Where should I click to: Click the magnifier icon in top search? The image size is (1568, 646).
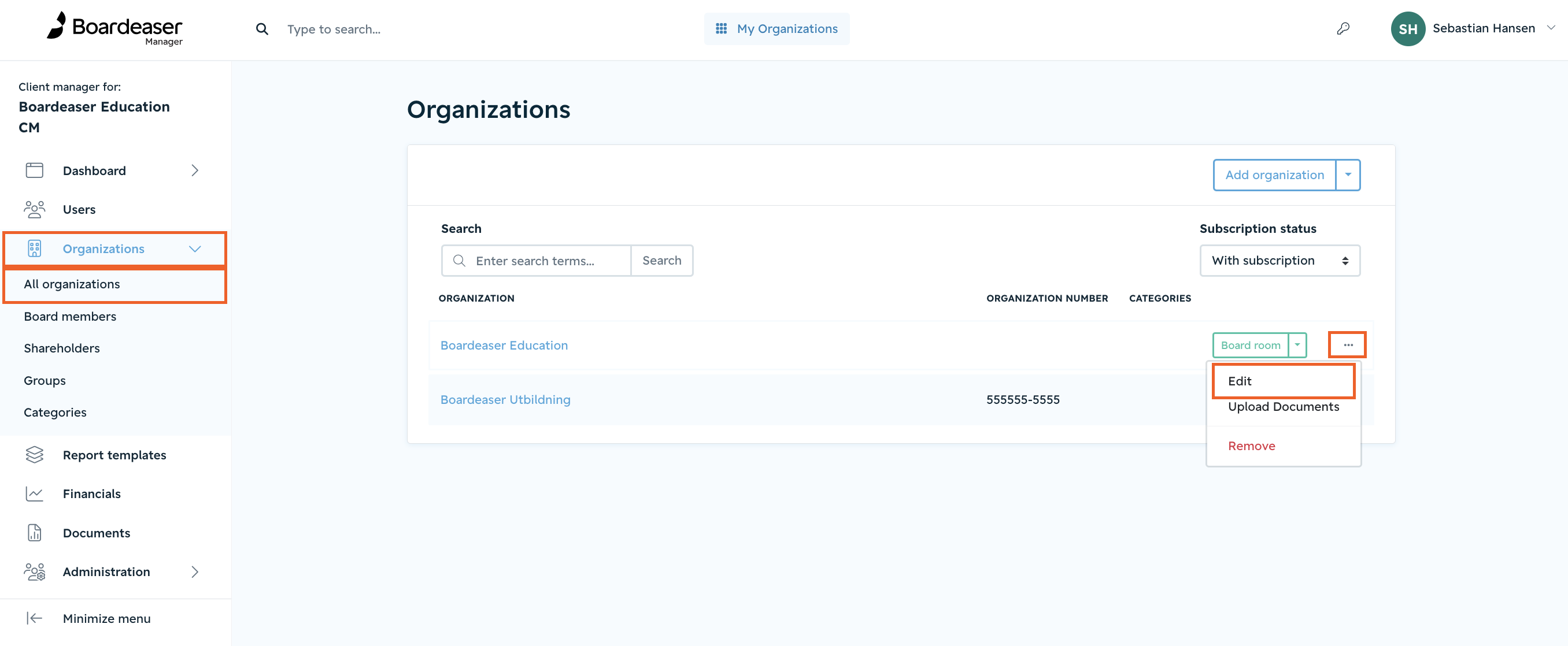262,28
